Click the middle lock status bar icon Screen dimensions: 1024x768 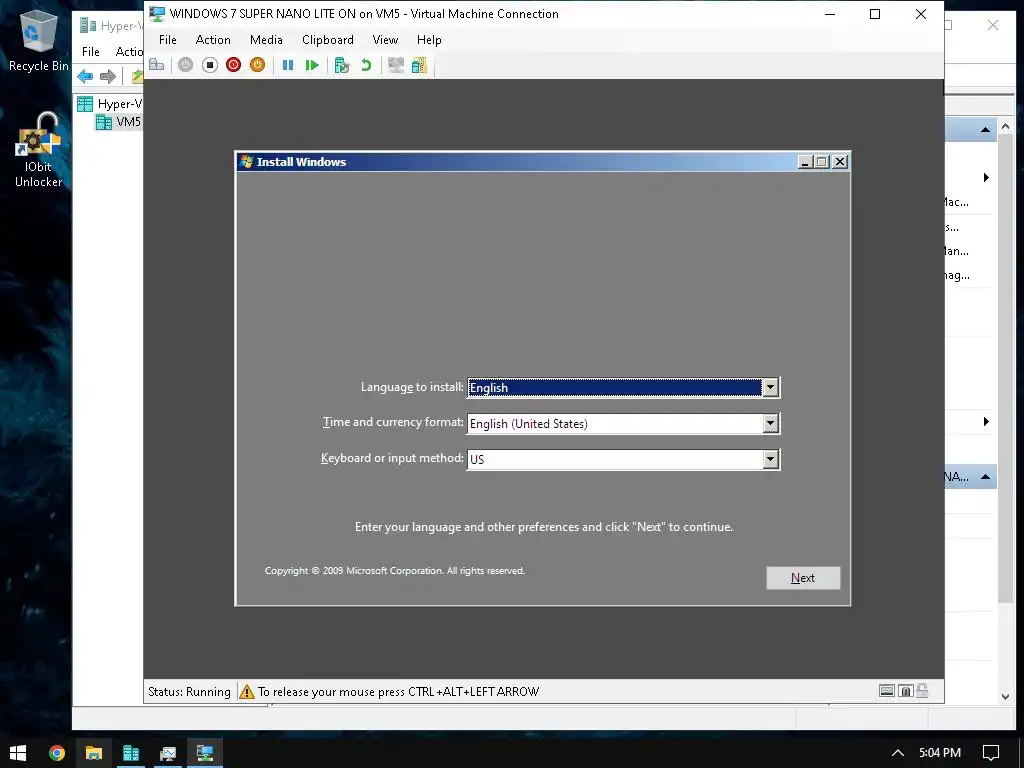coord(905,691)
